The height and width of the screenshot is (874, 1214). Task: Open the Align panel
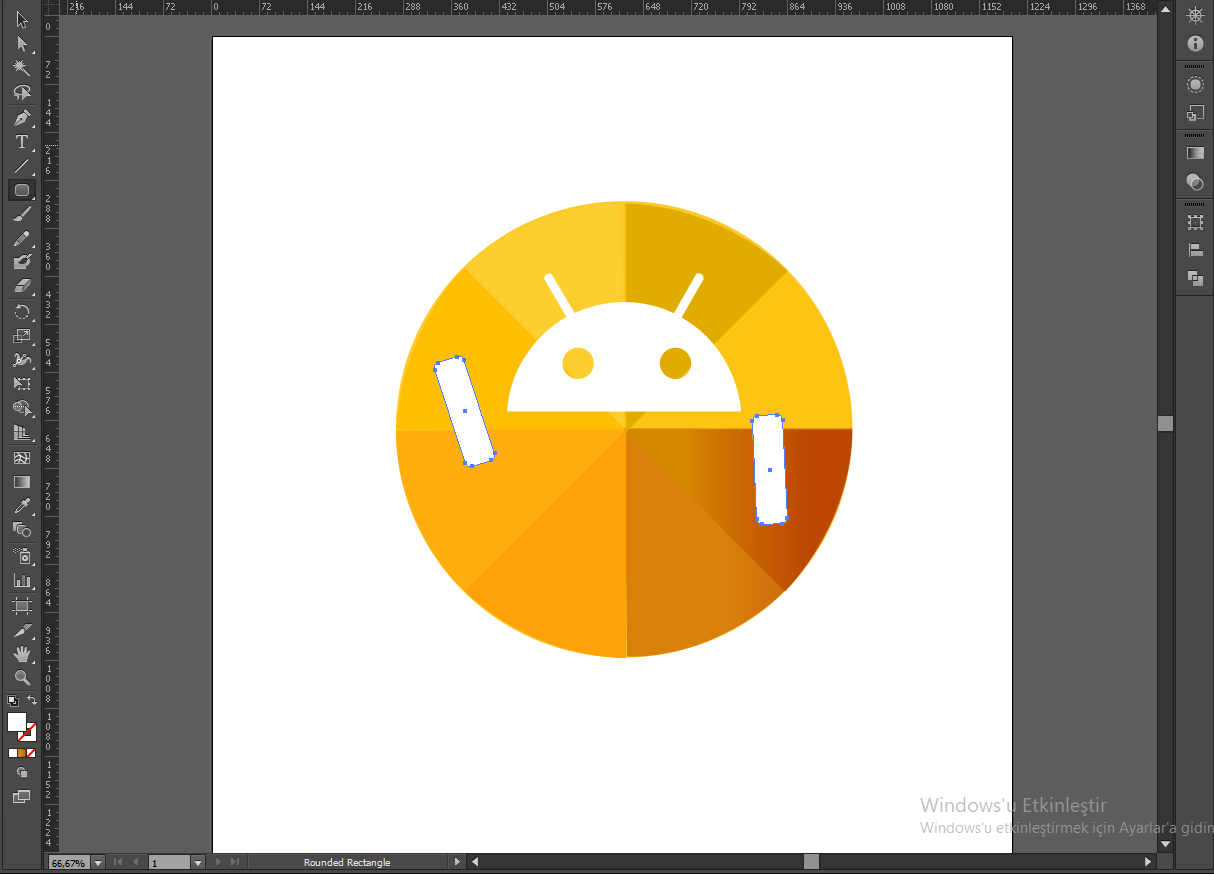click(1194, 250)
